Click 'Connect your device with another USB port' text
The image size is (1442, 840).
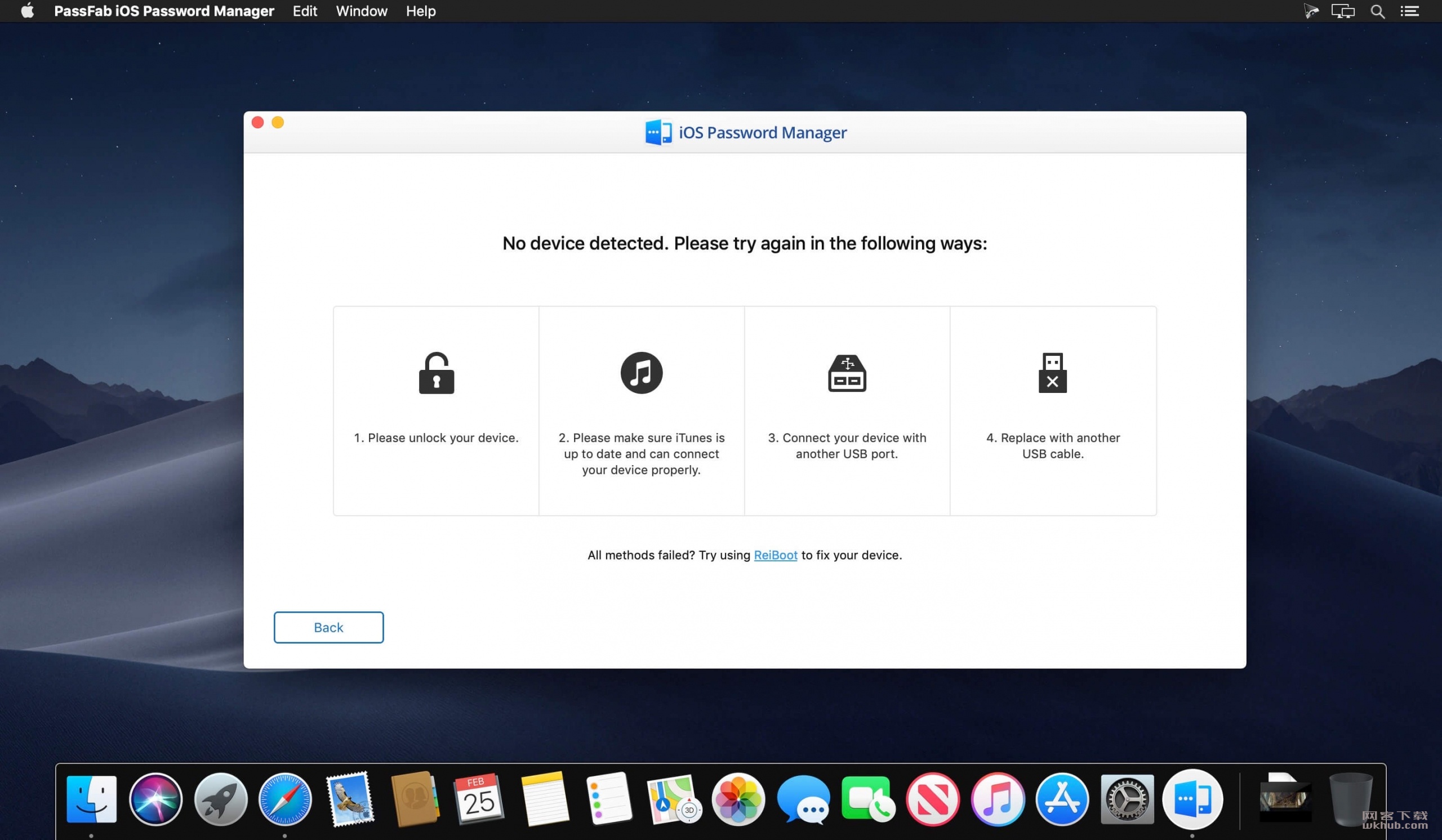coord(847,445)
